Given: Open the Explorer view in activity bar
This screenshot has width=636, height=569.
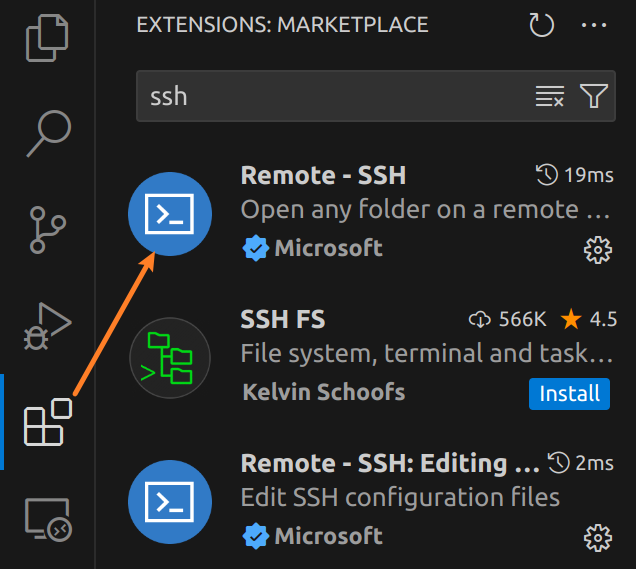Looking at the screenshot, I should (47, 38).
